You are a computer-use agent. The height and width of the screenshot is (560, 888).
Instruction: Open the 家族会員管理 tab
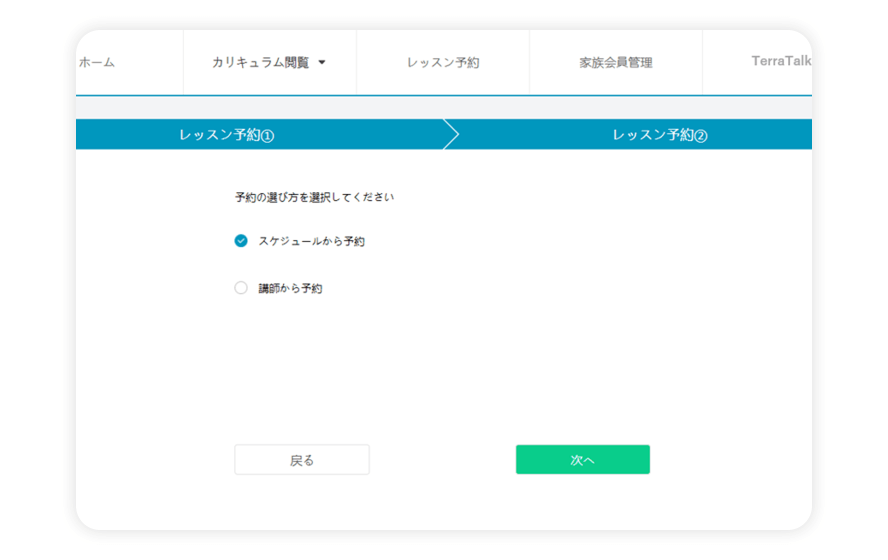click(x=615, y=62)
